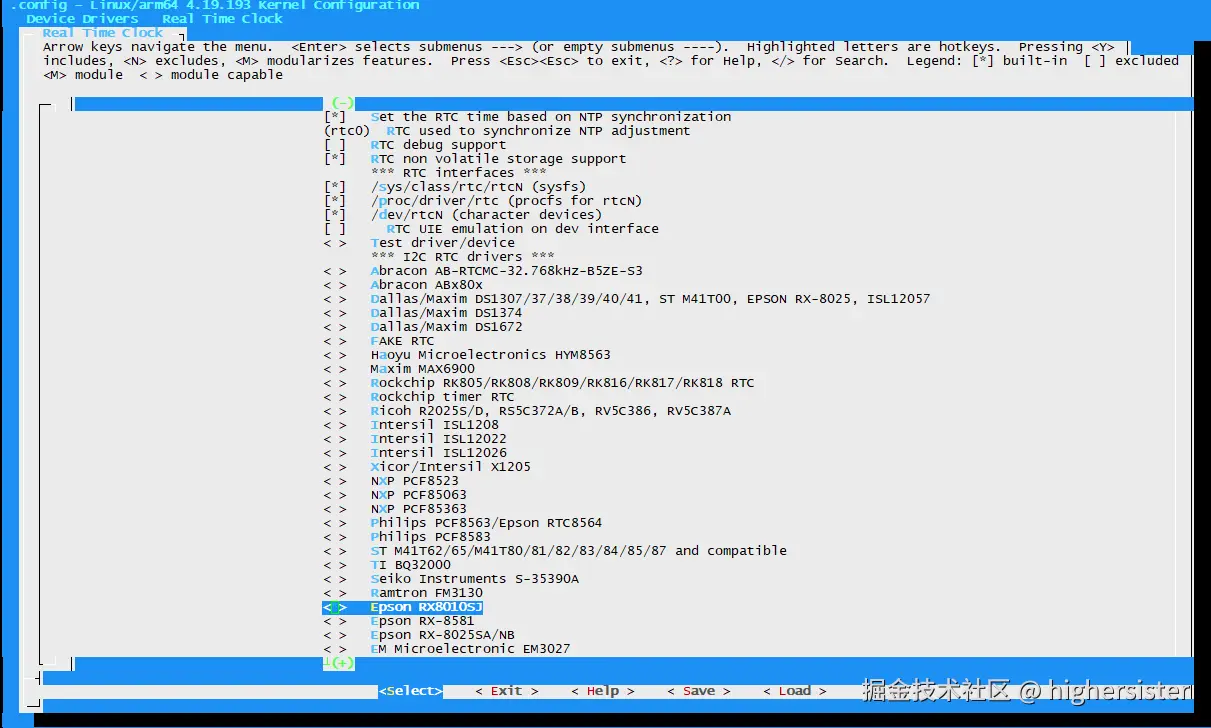Select EM Microelectronic EM3027 entry
This screenshot has width=1211, height=728.
tap(470, 649)
